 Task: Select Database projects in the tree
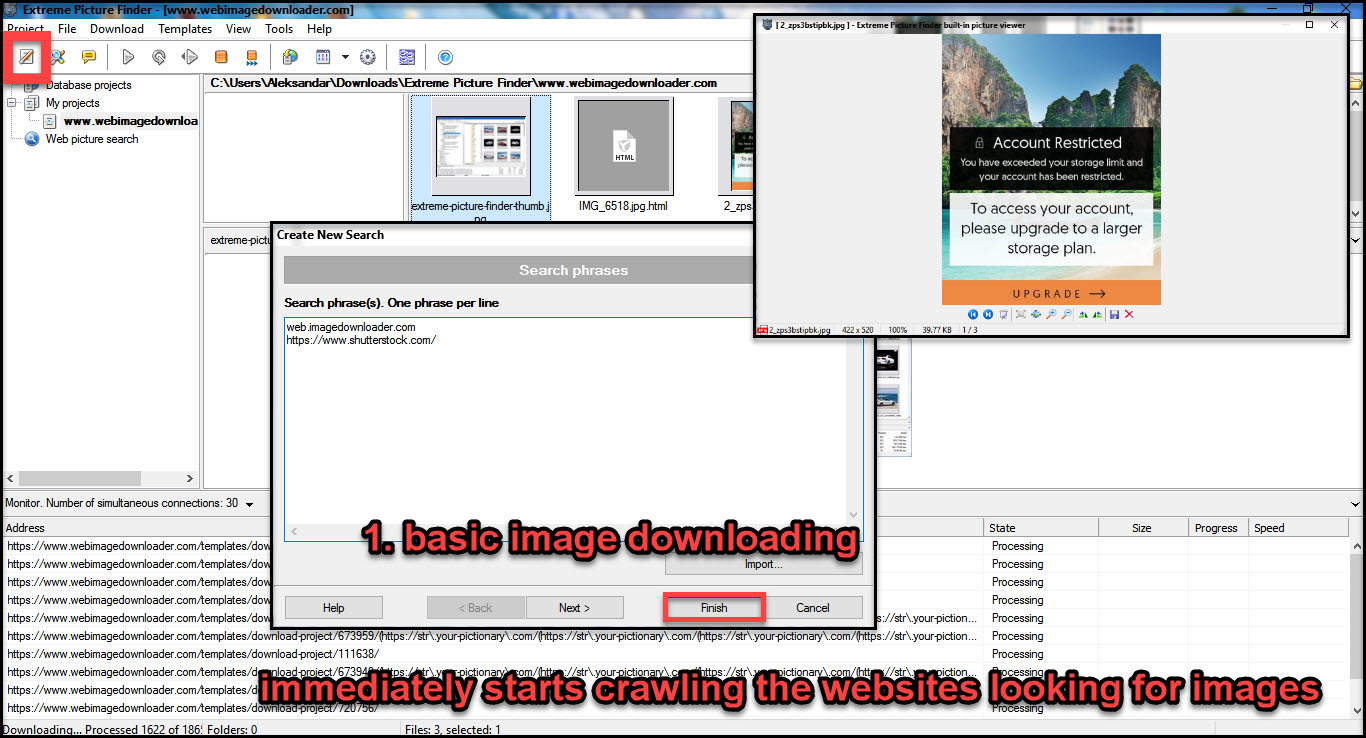[x=88, y=85]
